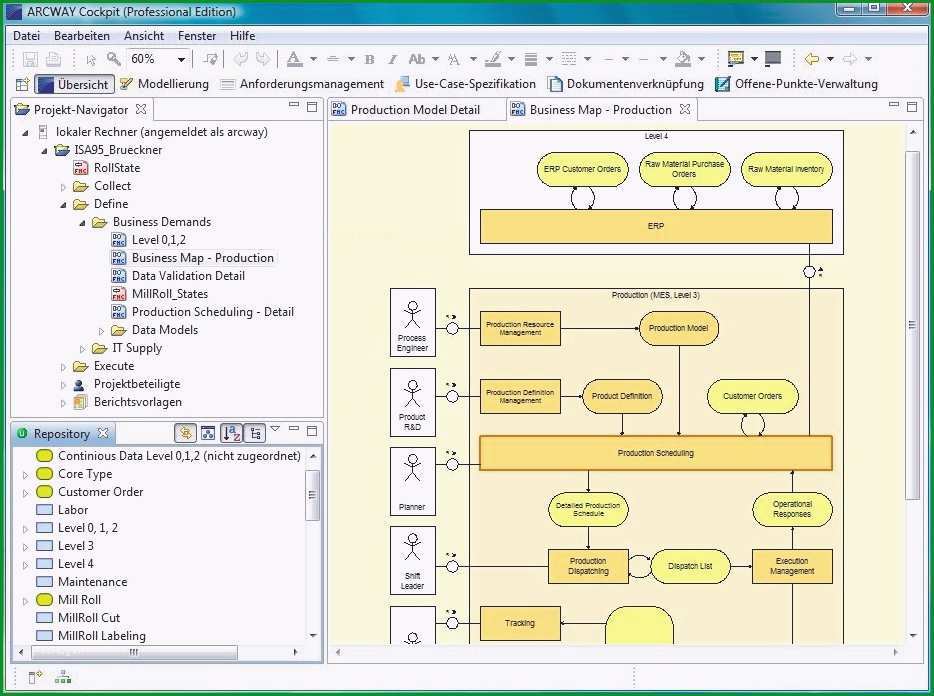Click the forward navigation arrow icon
Image resolution: width=934 pixels, height=696 pixels.
tap(850, 58)
